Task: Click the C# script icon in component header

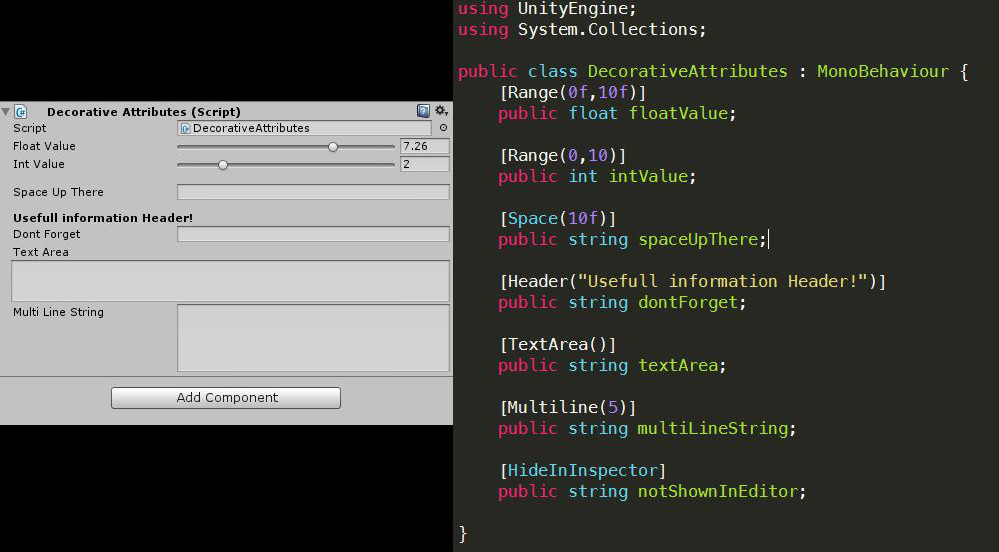Action: (21, 112)
